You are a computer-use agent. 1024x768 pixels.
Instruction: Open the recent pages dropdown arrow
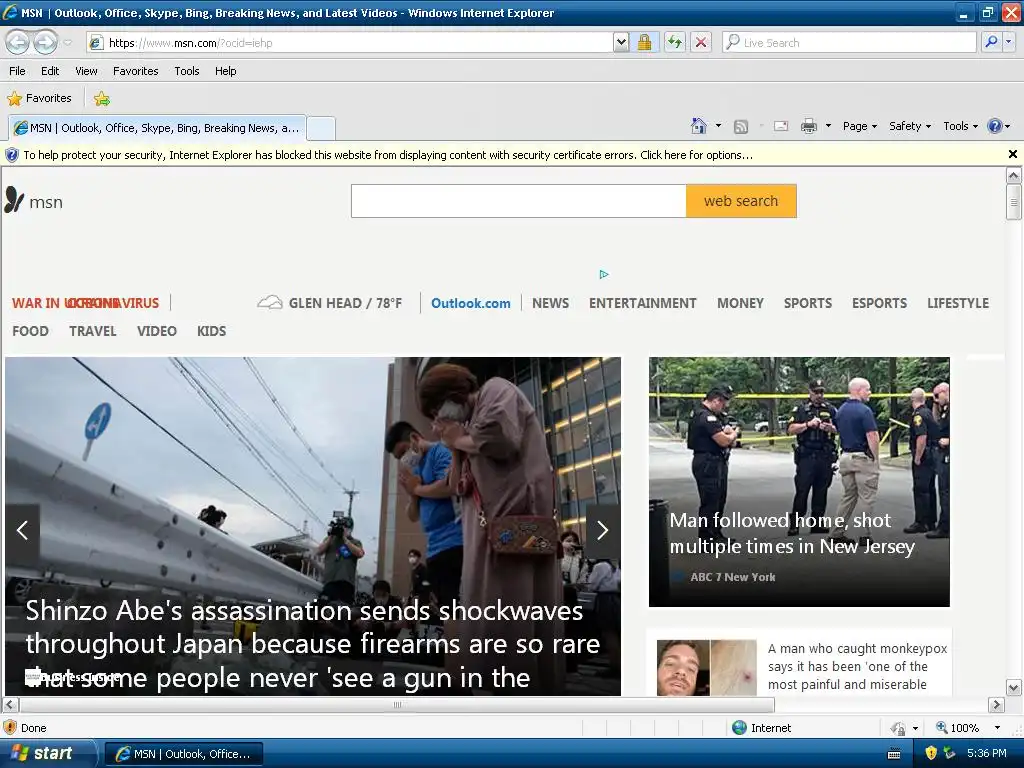[x=68, y=43]
